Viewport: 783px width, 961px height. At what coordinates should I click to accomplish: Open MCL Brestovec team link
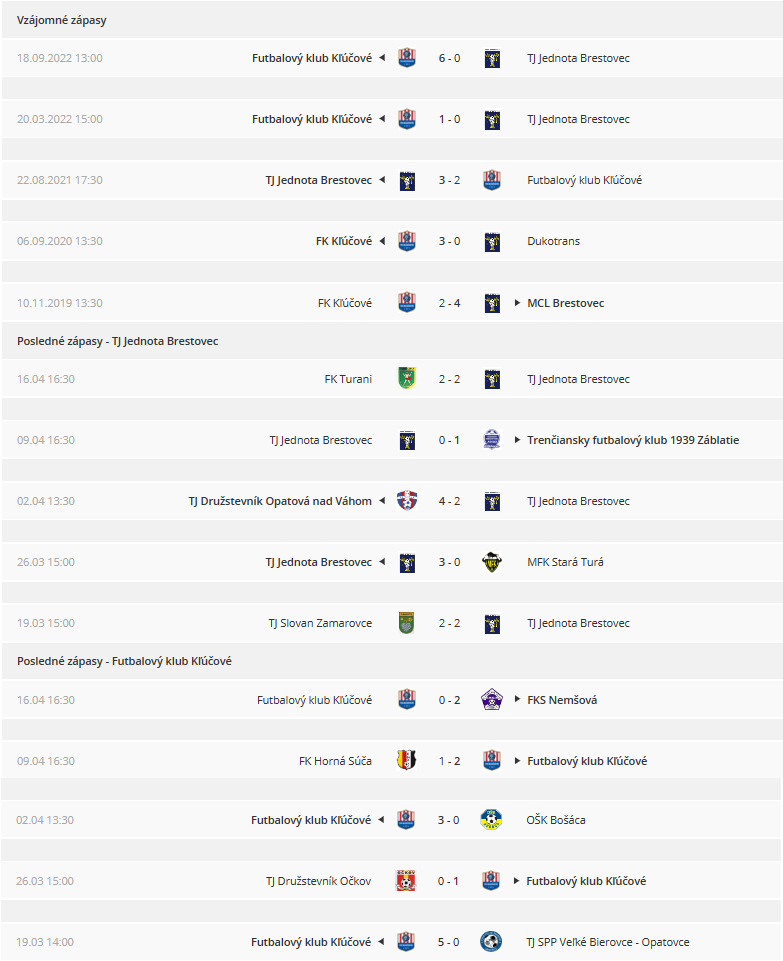coord(566,303)
